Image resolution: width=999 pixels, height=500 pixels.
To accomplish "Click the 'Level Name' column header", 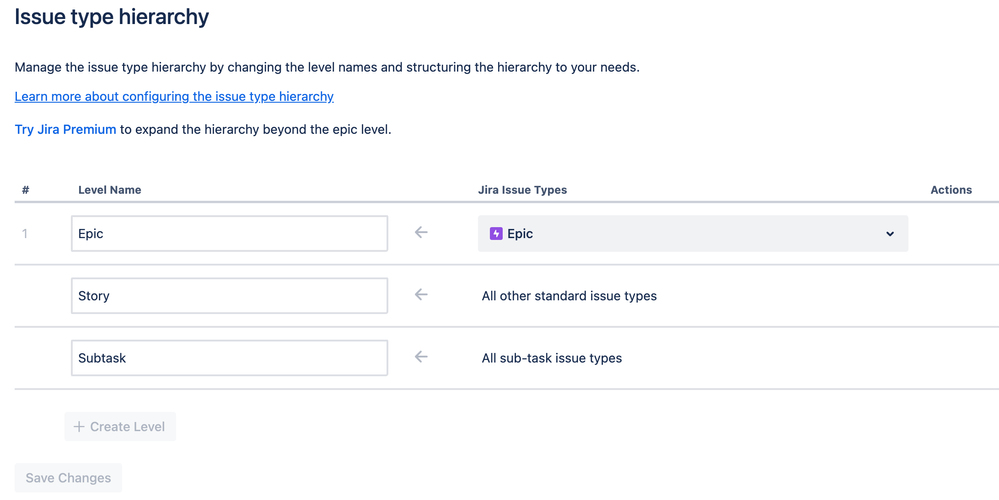I will click(110, 190).
